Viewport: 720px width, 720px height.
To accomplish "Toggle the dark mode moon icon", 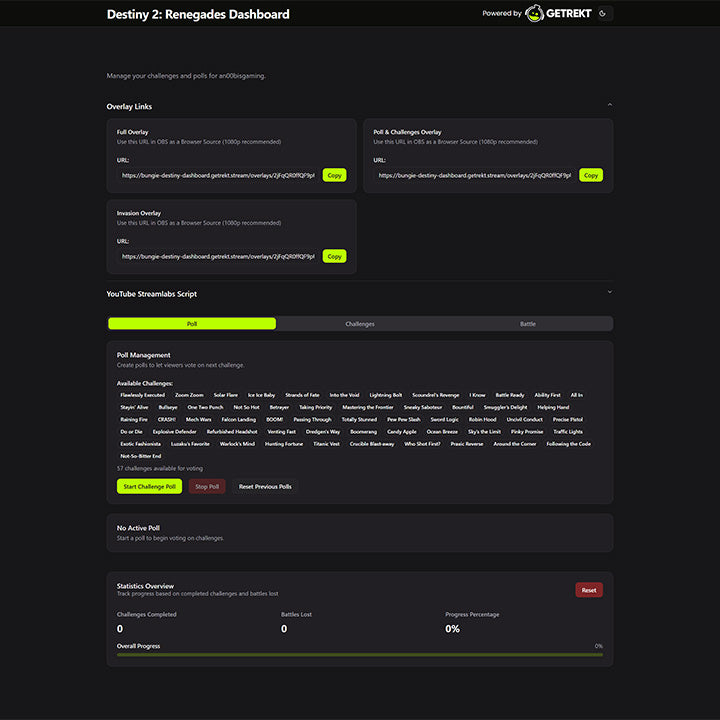I will pos(602,13).
